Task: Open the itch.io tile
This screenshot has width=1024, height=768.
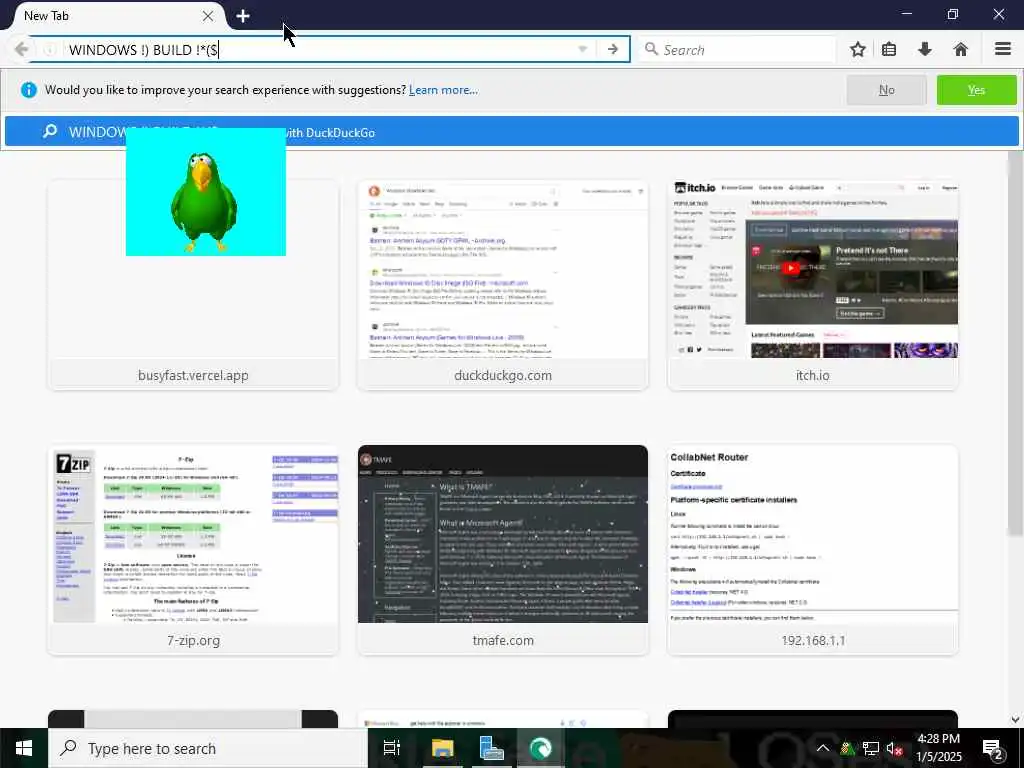Action: (813, 285)
